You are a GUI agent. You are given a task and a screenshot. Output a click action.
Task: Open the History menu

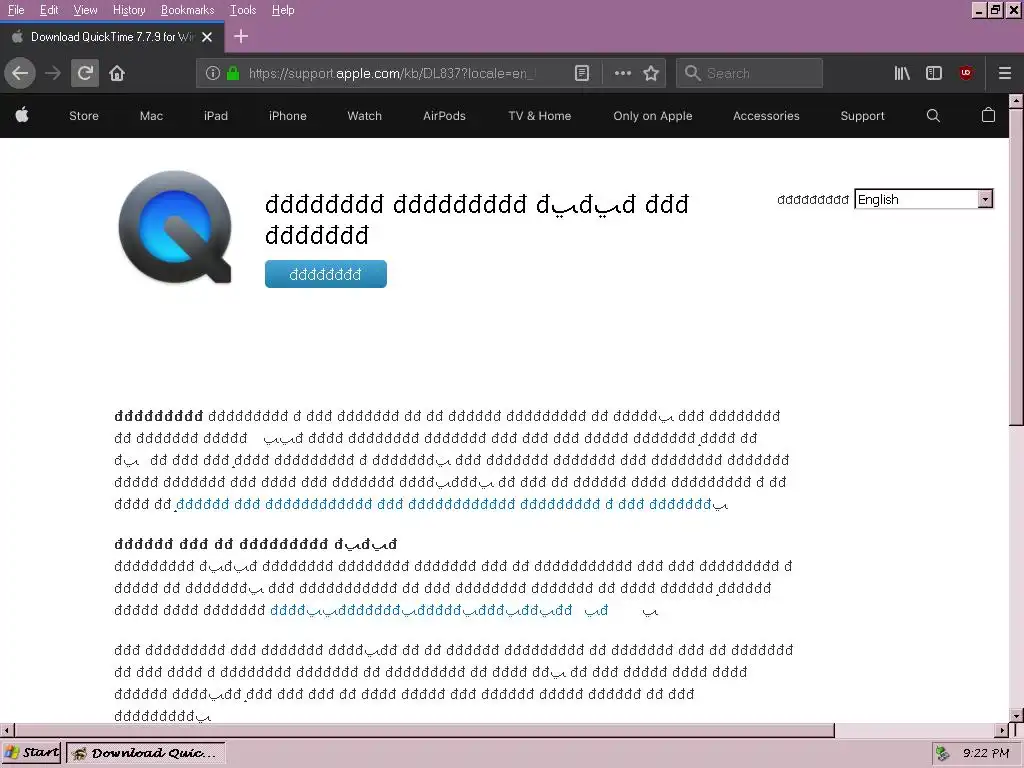(129, 10)
